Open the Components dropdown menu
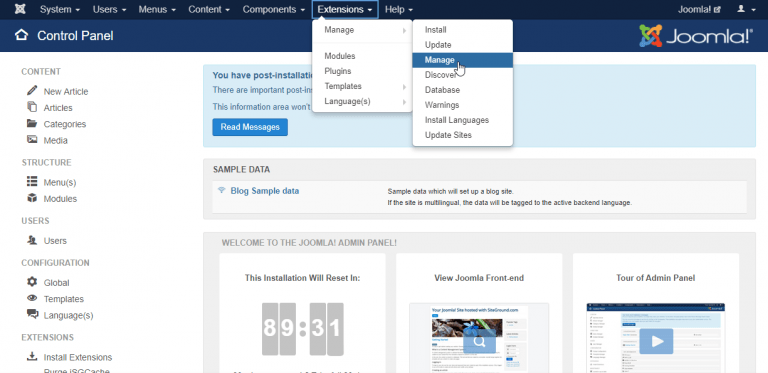 pyautogui.click(x=274, y=9)
